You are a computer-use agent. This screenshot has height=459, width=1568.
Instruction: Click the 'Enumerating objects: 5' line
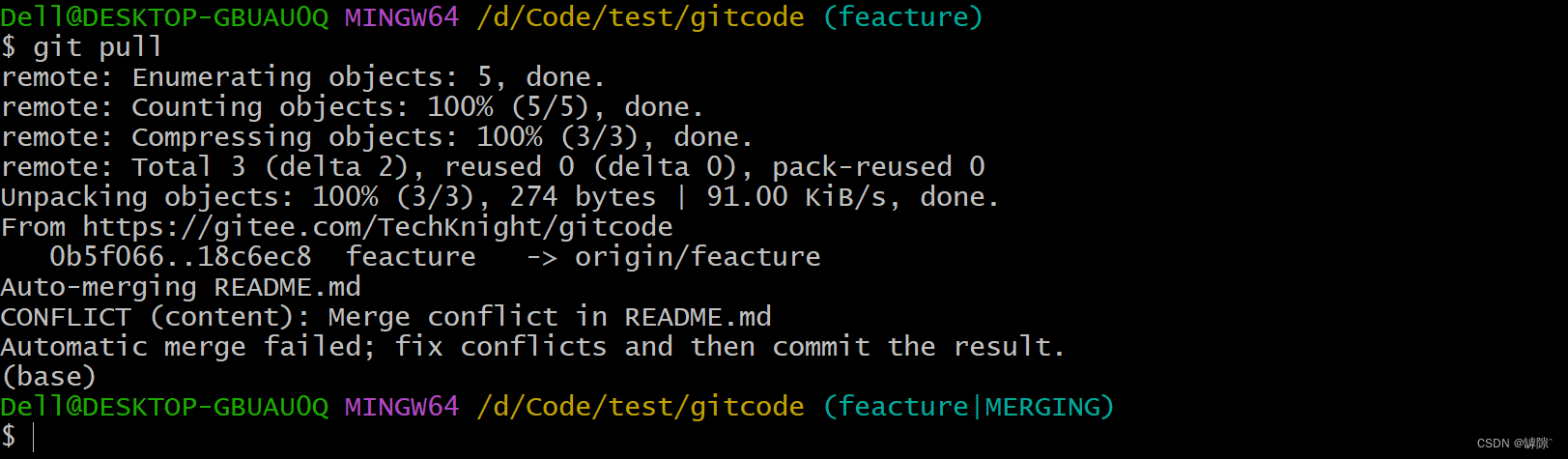click(302, 77)
